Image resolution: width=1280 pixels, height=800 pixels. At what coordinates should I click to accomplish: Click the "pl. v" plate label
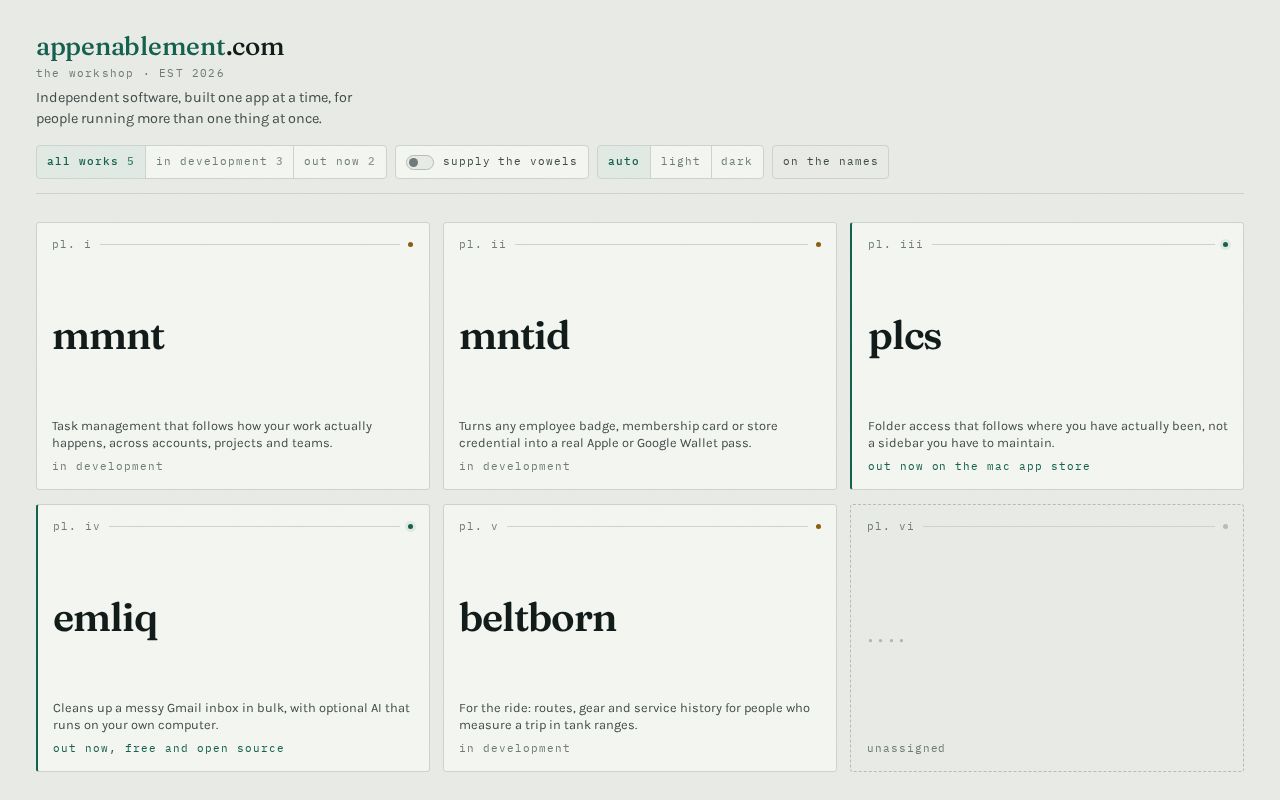pos(479,526)
